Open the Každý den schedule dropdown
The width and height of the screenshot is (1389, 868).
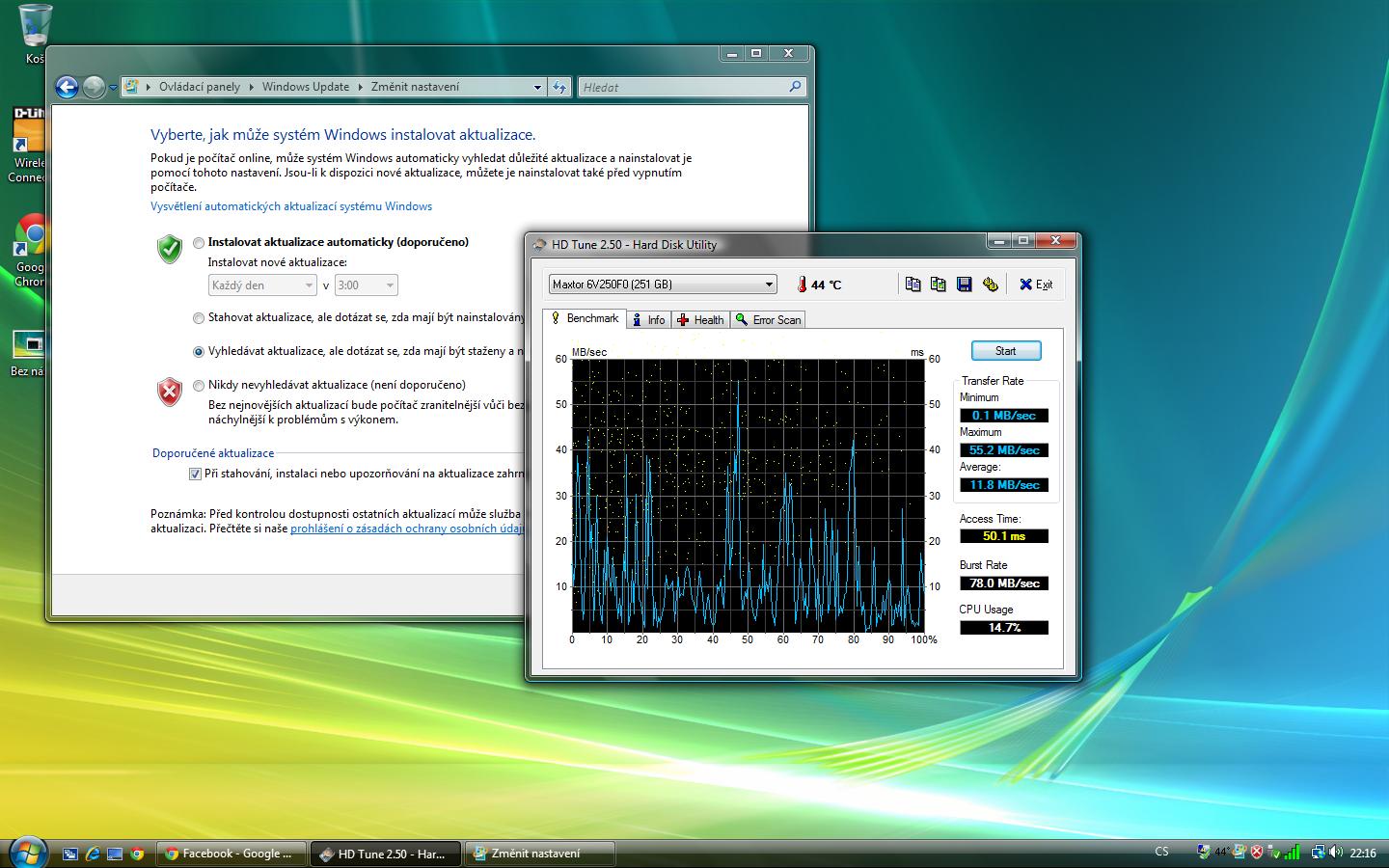262,285
